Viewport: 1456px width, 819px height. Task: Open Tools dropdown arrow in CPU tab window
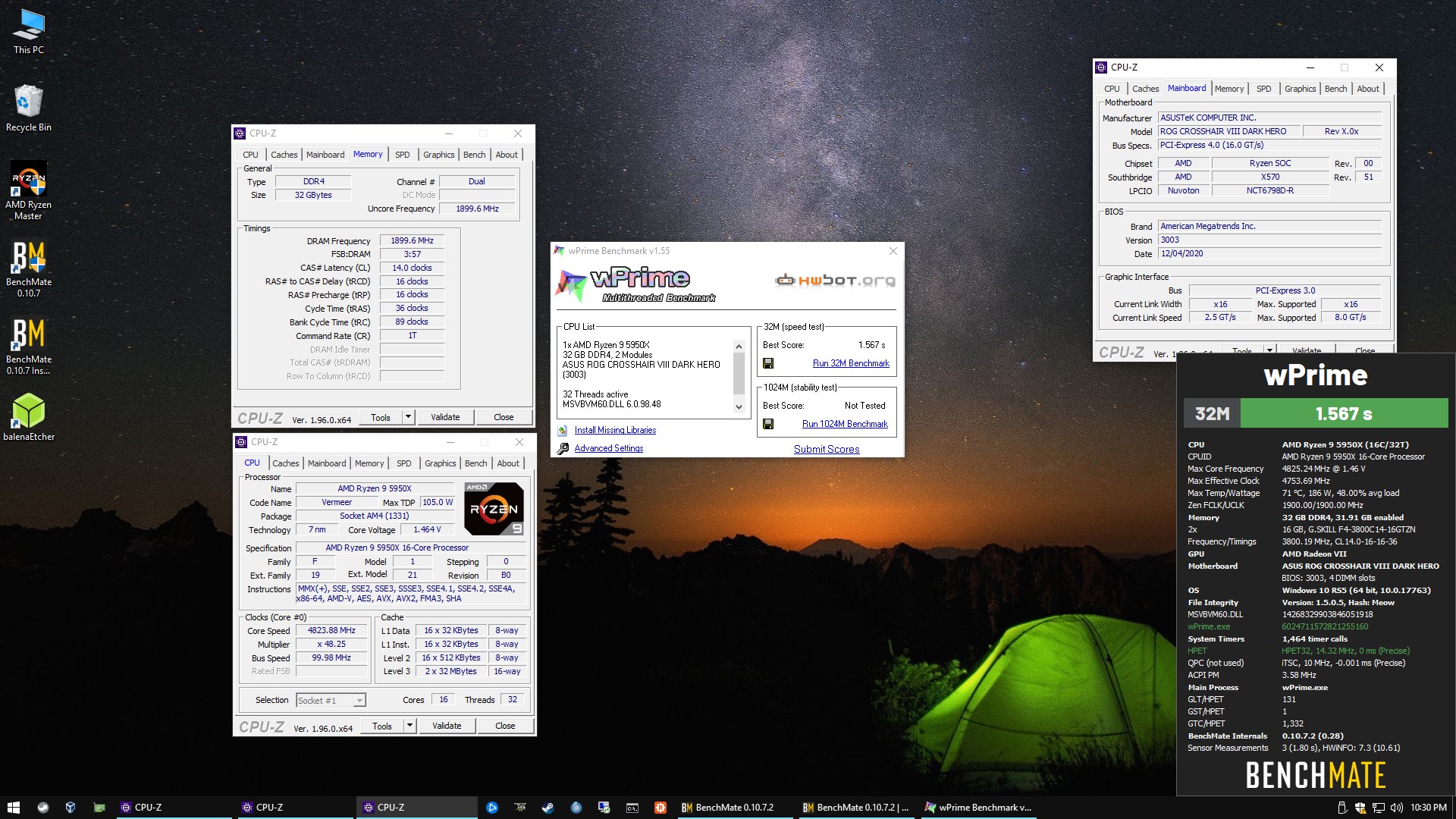coord(409,726)
